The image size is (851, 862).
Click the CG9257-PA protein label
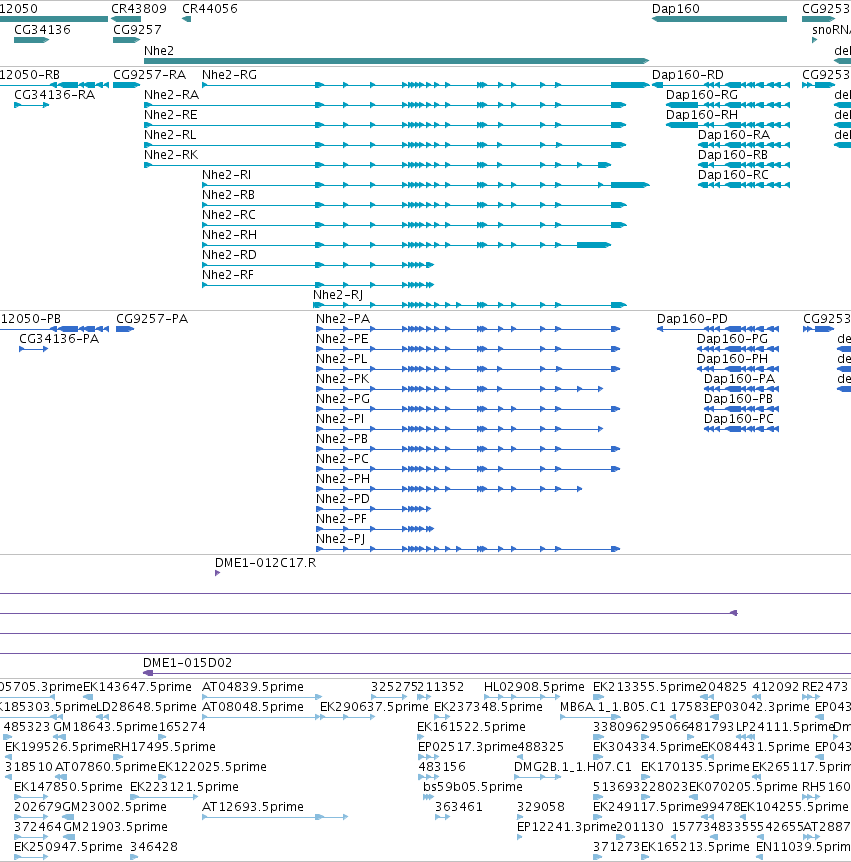point(152,319)
